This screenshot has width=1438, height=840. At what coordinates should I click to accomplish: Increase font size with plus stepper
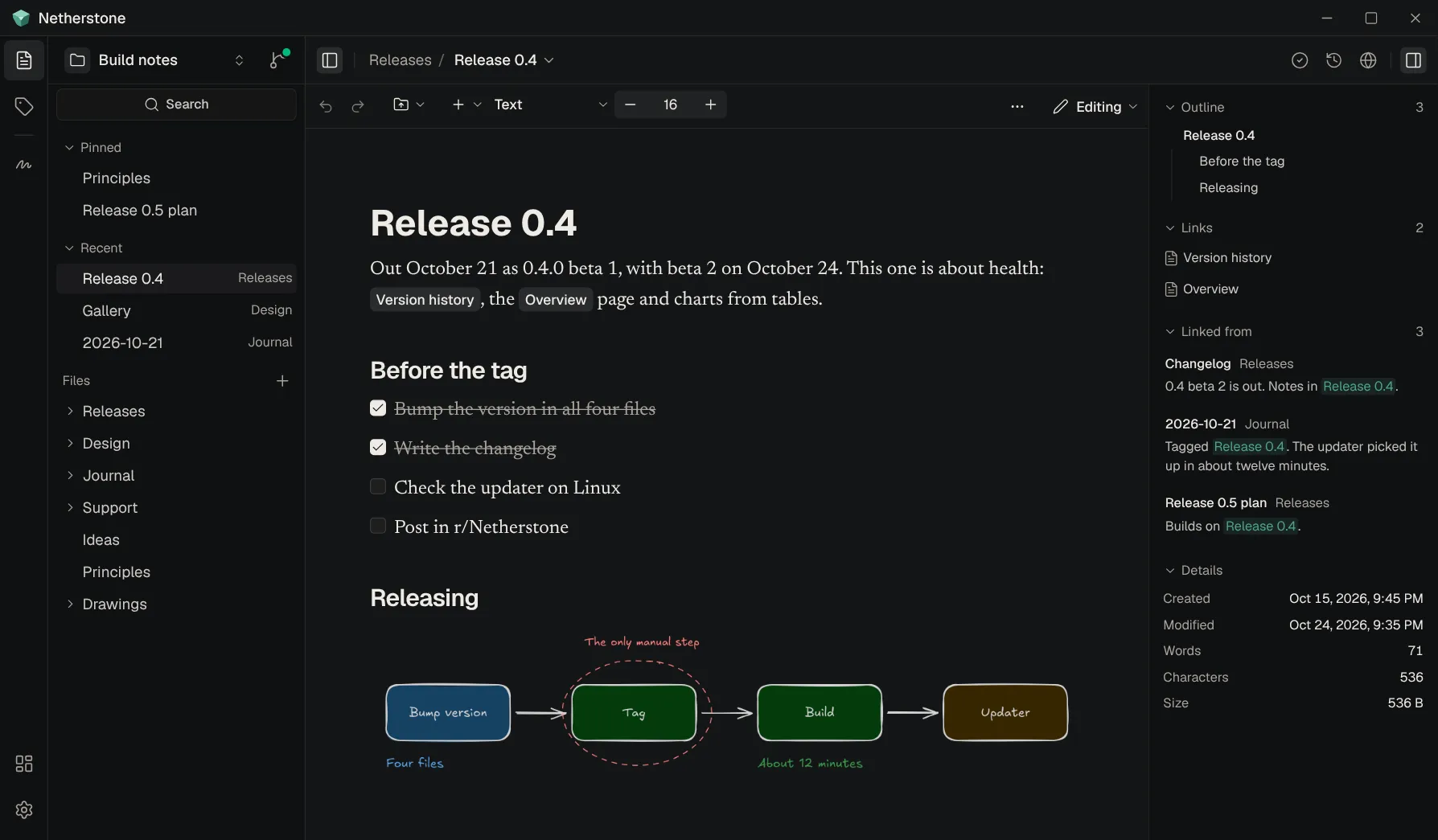[710, 104]
